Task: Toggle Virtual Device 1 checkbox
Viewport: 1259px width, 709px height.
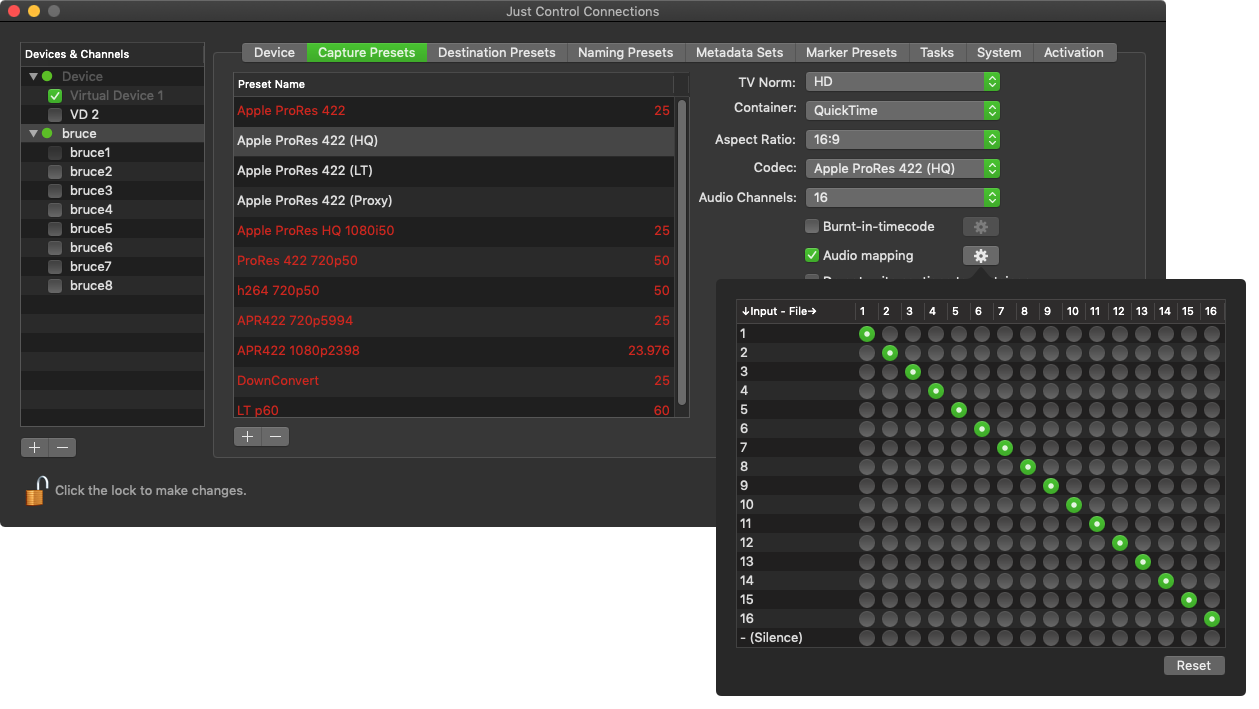Action: [55, 96]
